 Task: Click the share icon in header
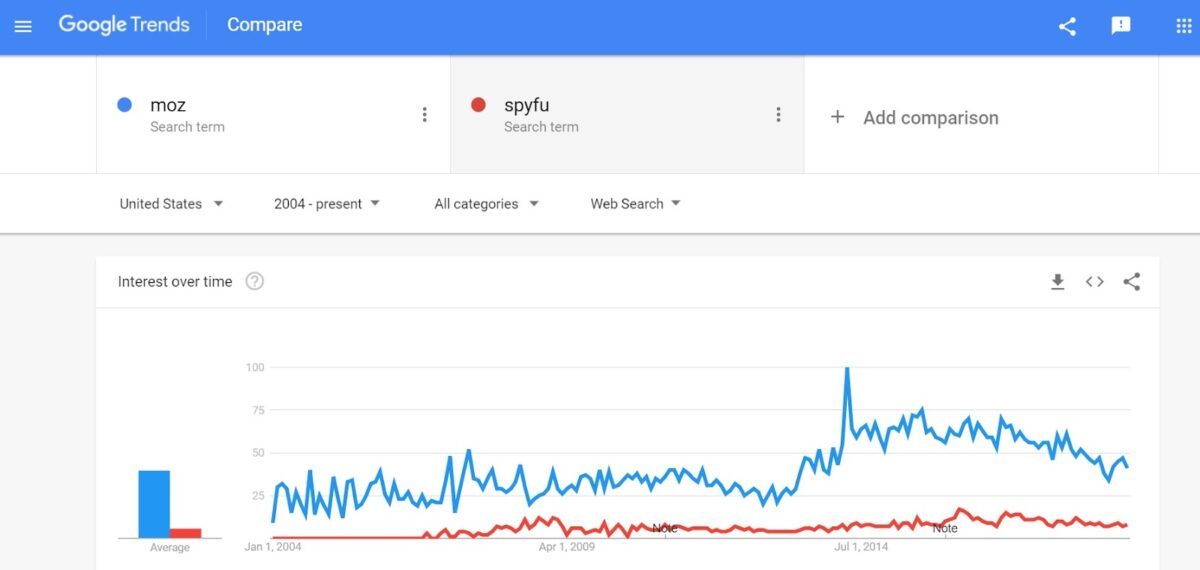[1067, 26]
